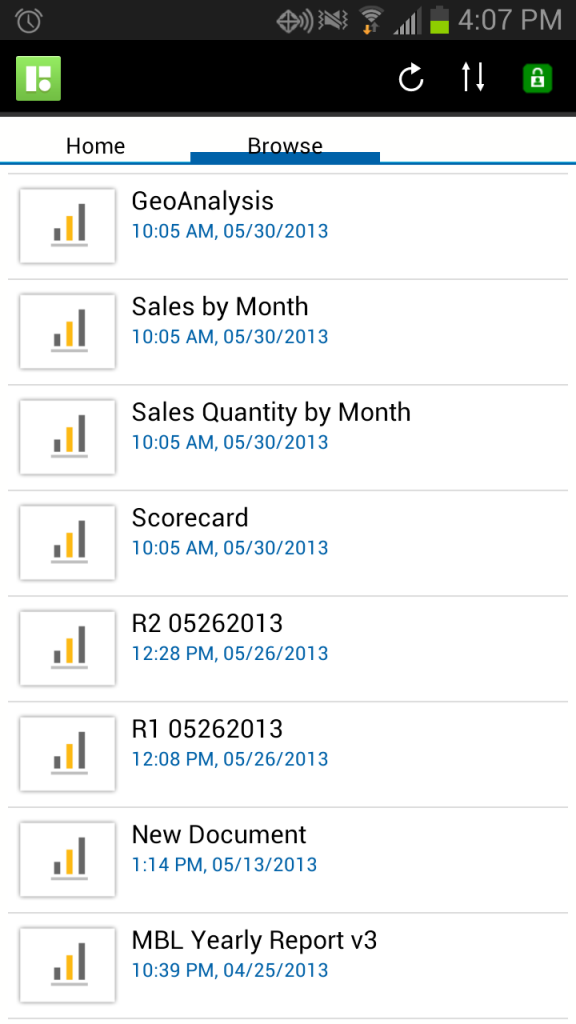Open the Scorecard report title

click(x=190, y=518)
